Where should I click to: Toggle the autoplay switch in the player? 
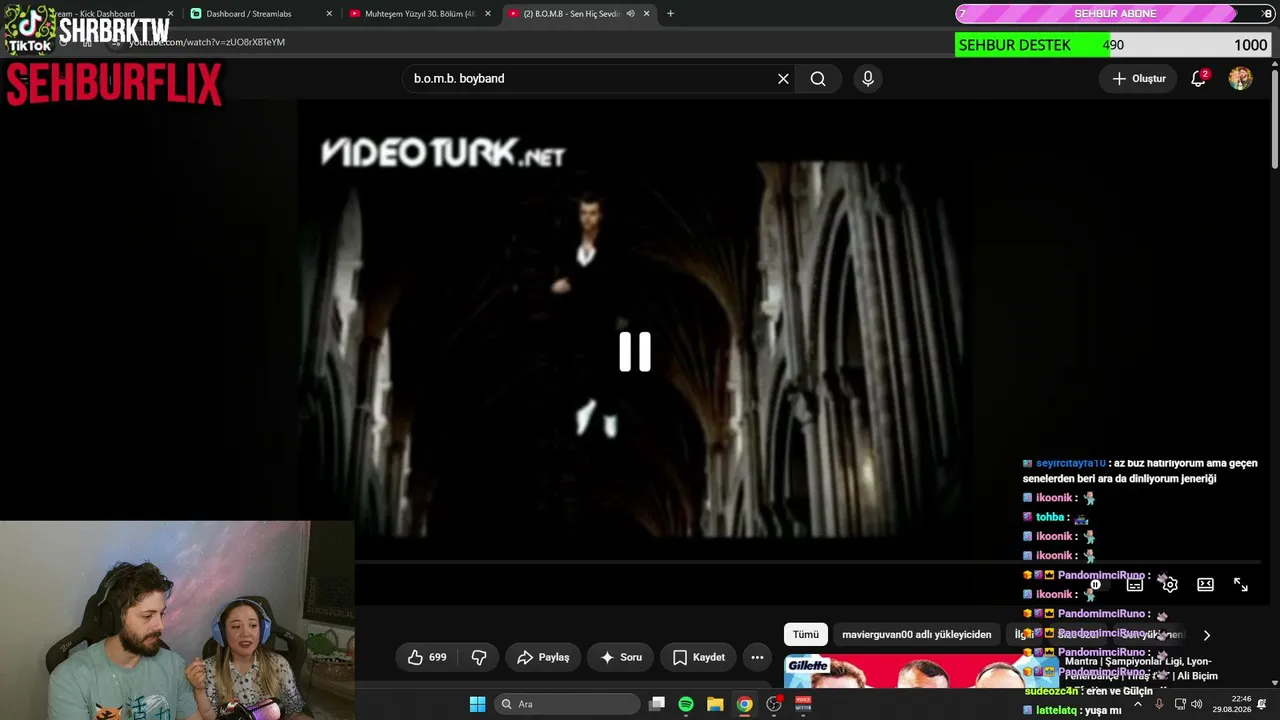[1096, 585]
